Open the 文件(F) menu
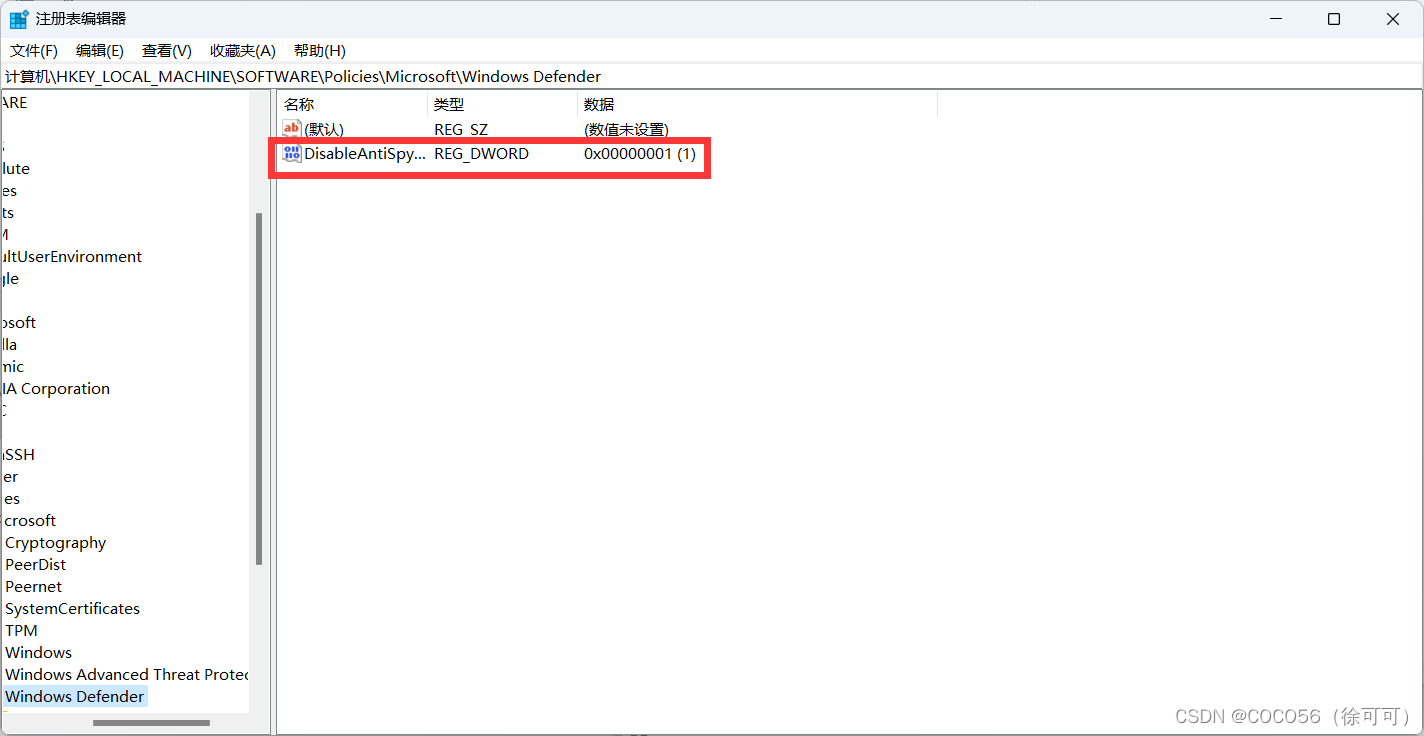 click(x=34, y=50)
